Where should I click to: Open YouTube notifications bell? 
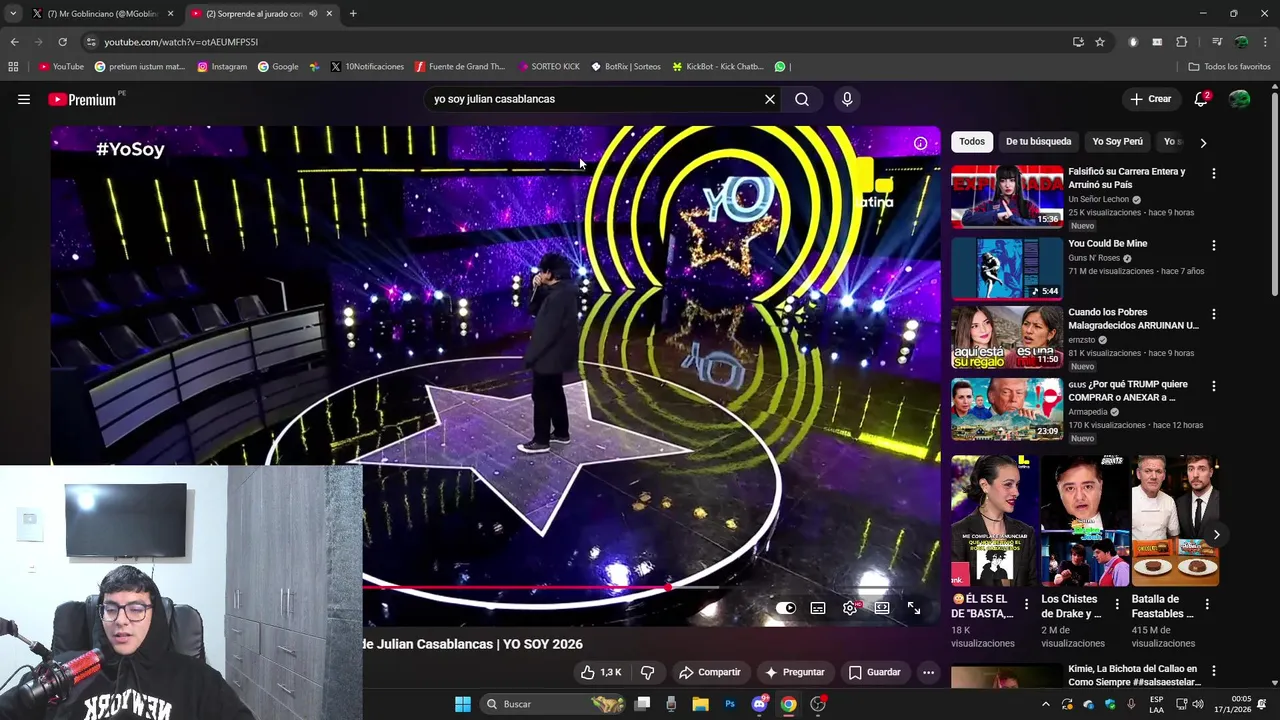click(x=1201, y=99)
